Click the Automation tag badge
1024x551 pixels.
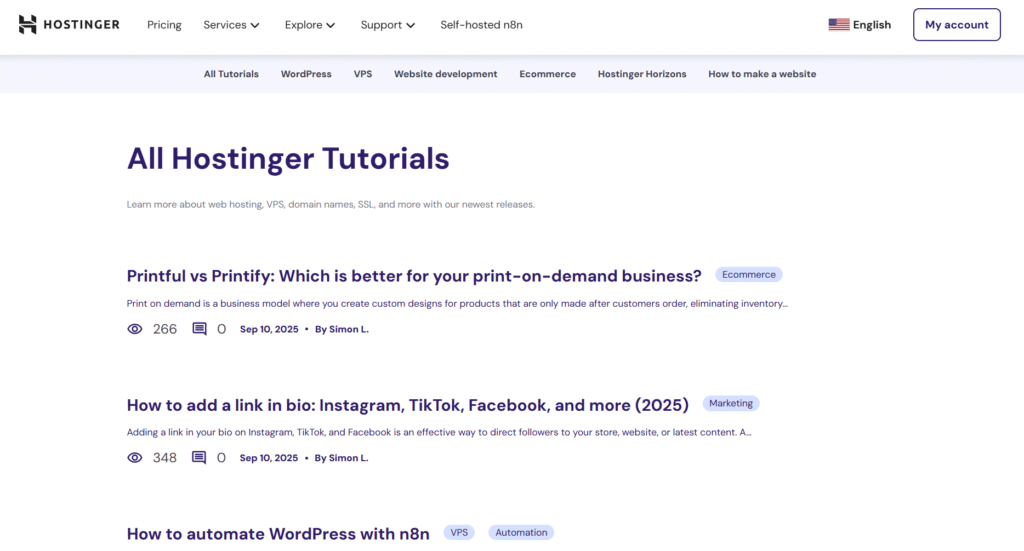(521, 533)
